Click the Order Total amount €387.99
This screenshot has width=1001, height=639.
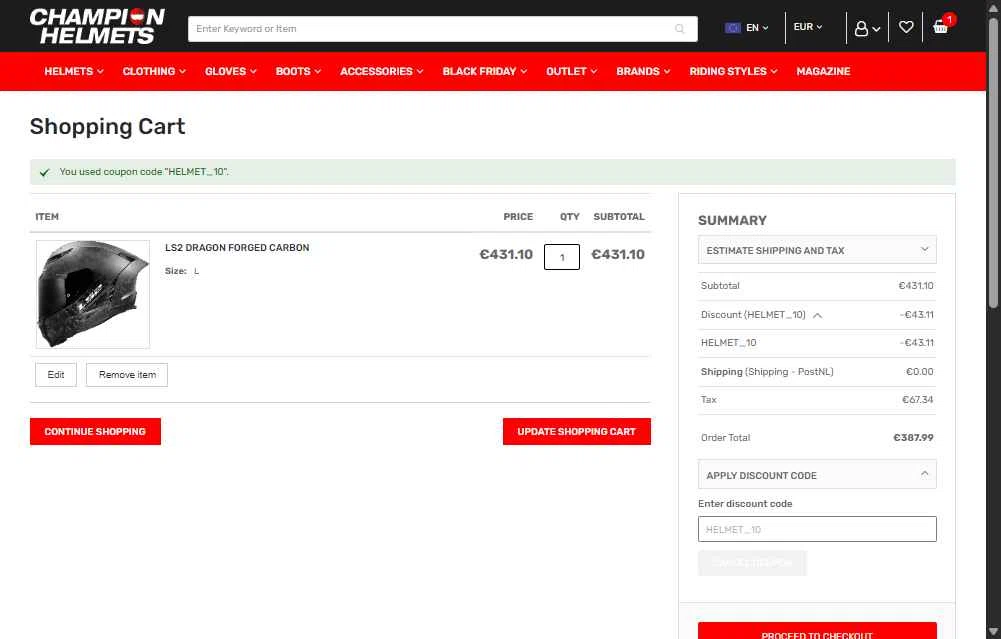(913, 438)
